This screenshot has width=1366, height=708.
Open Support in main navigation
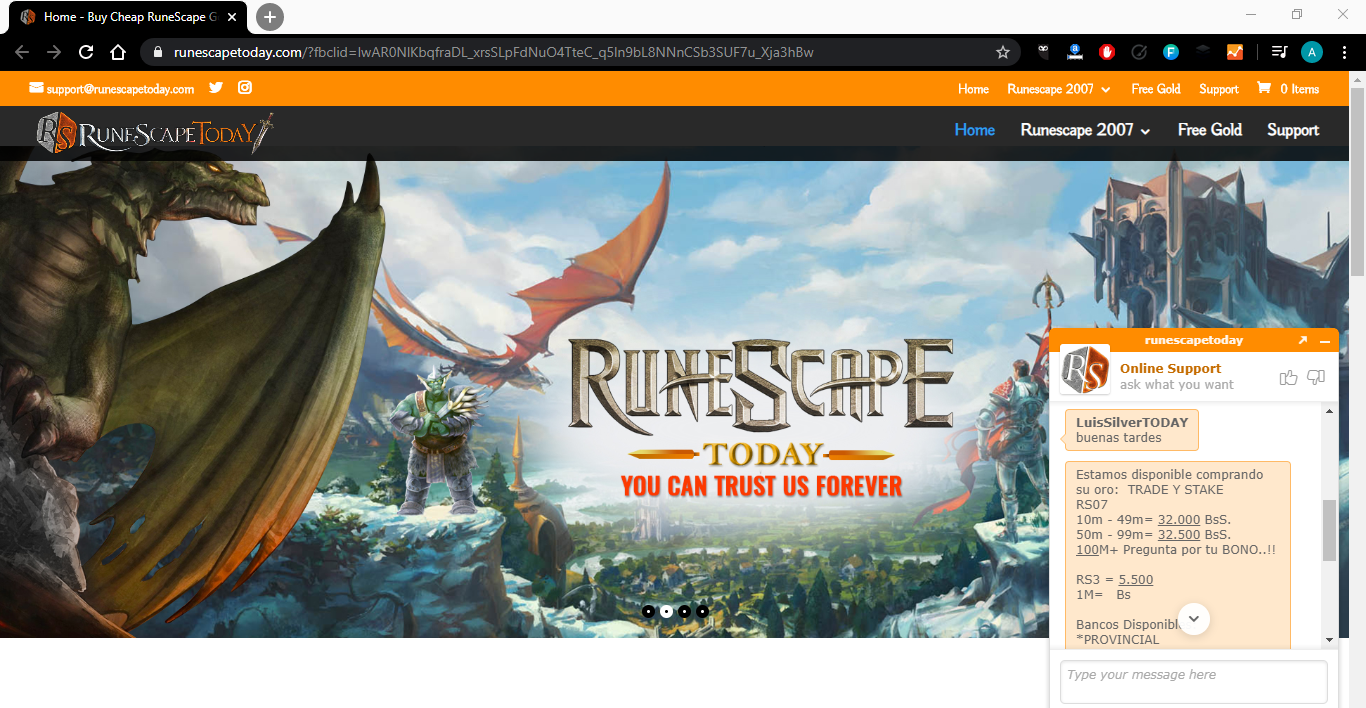[x=1293, y=130]
